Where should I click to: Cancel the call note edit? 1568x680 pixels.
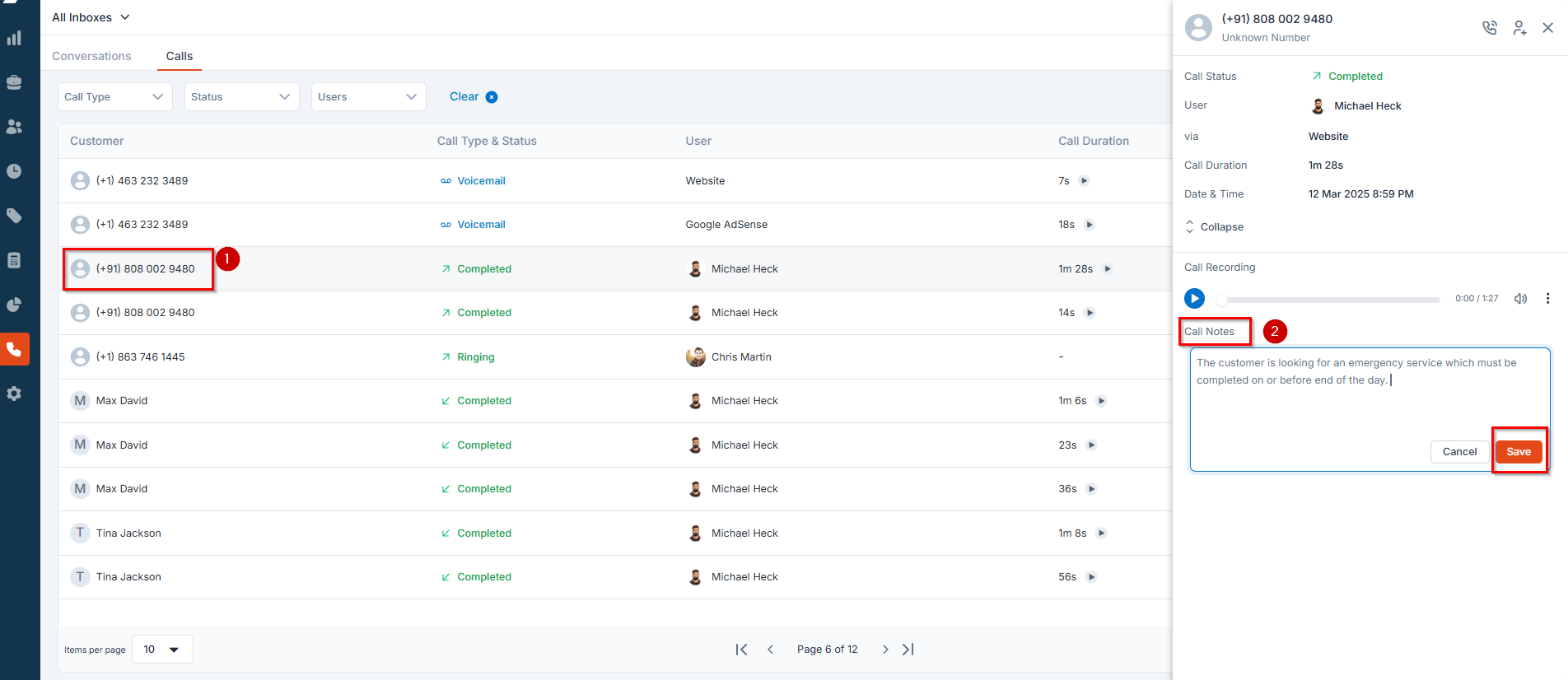1459,451
